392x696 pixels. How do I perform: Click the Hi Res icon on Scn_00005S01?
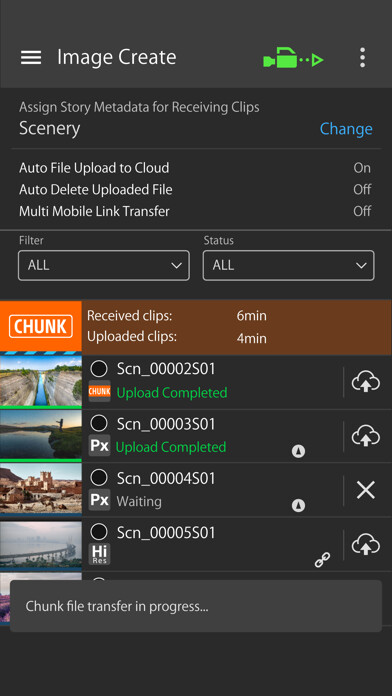(x=99, y=554)
